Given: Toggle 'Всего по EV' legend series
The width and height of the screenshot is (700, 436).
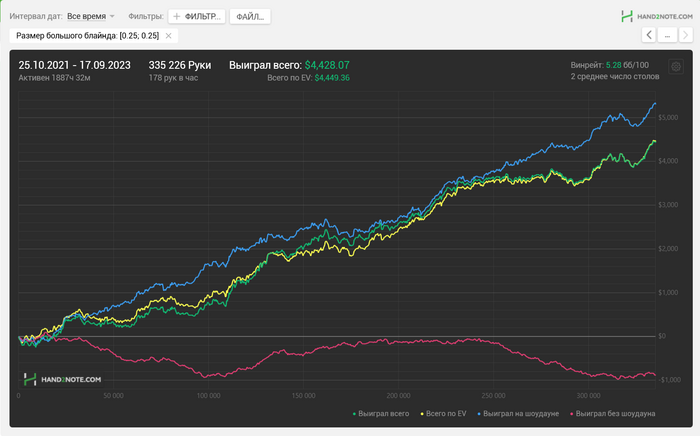Looking at the screenshot, I should (443, 414).
